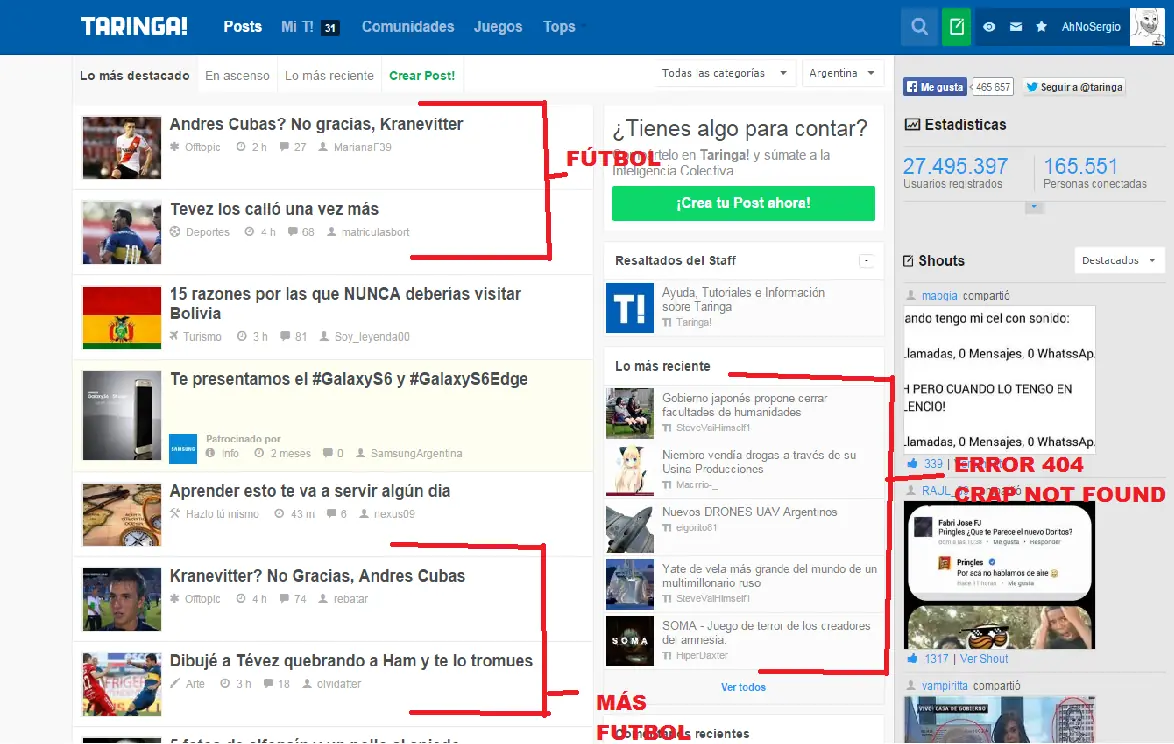This screenshot has width=1174, height=744.
Task: Open user maogia profile link
Action: point(939,296)
